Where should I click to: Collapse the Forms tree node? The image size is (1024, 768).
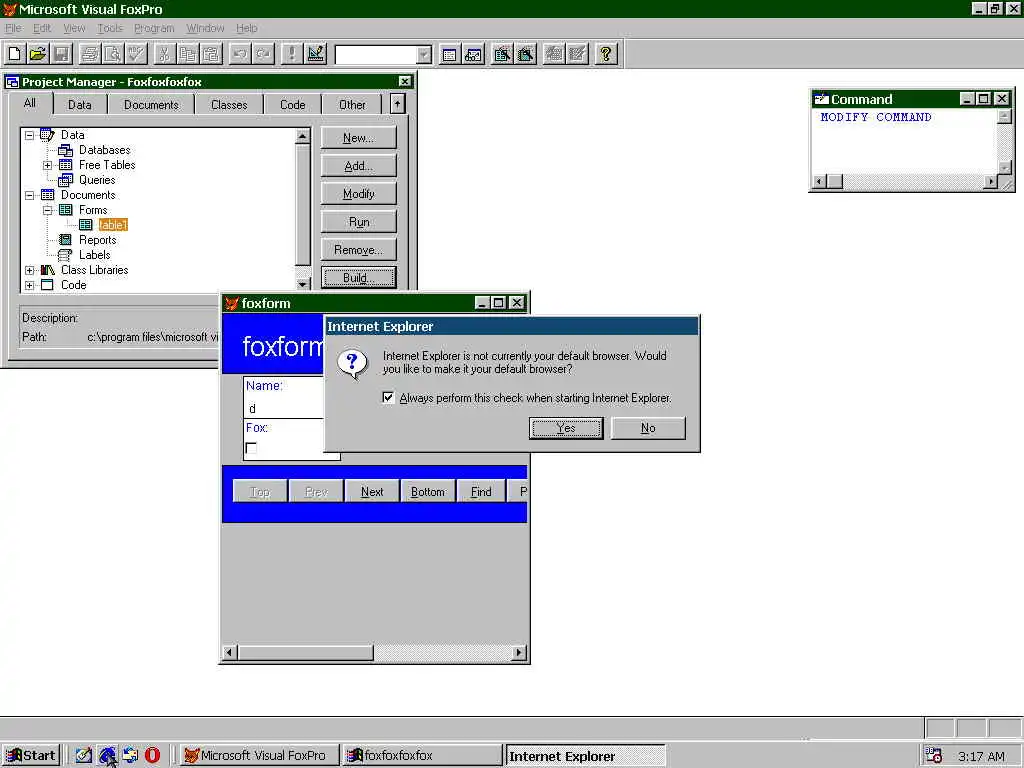point(47,210)
